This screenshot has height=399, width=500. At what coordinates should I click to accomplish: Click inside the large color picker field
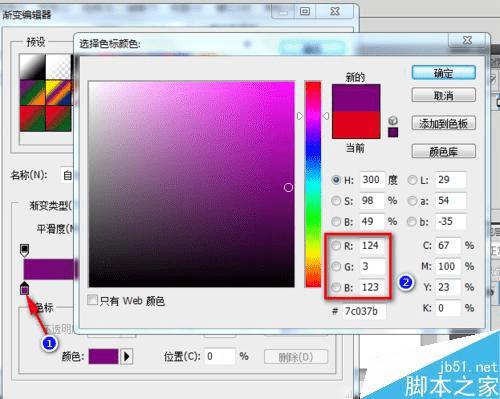click(192, 184)
